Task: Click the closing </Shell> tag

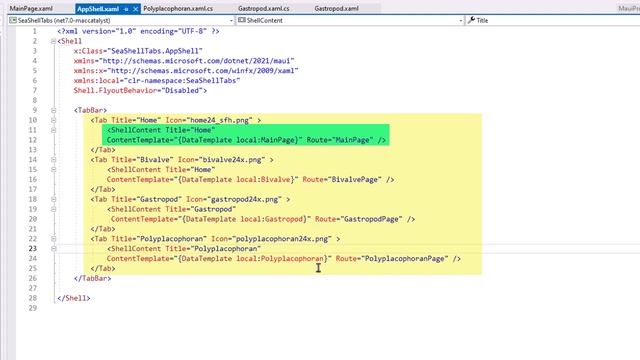Action: [74, 298]
